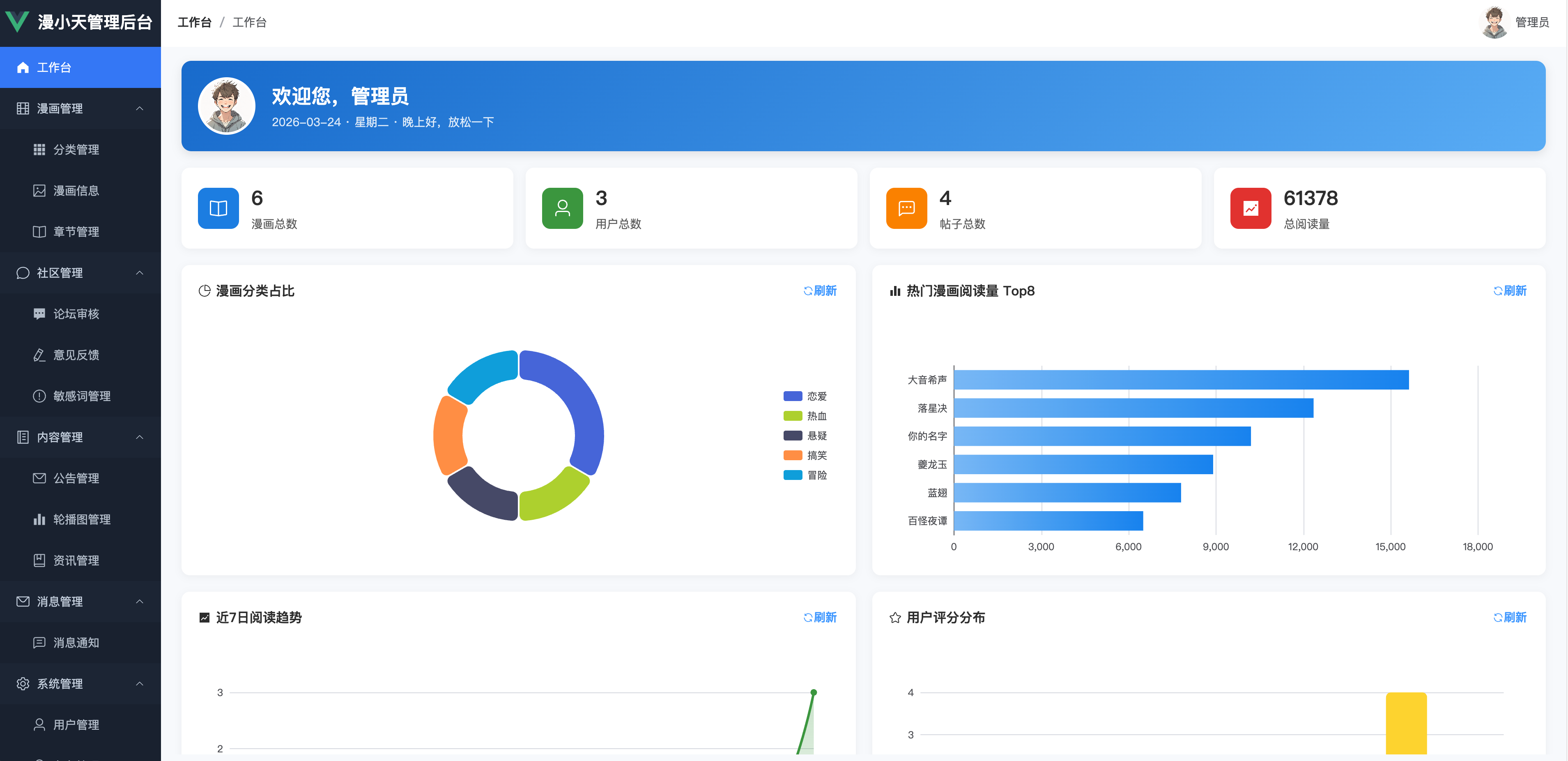Screen dimensions: 1568x761
Task: Click the green V logo icon
Action: (17, 22)
